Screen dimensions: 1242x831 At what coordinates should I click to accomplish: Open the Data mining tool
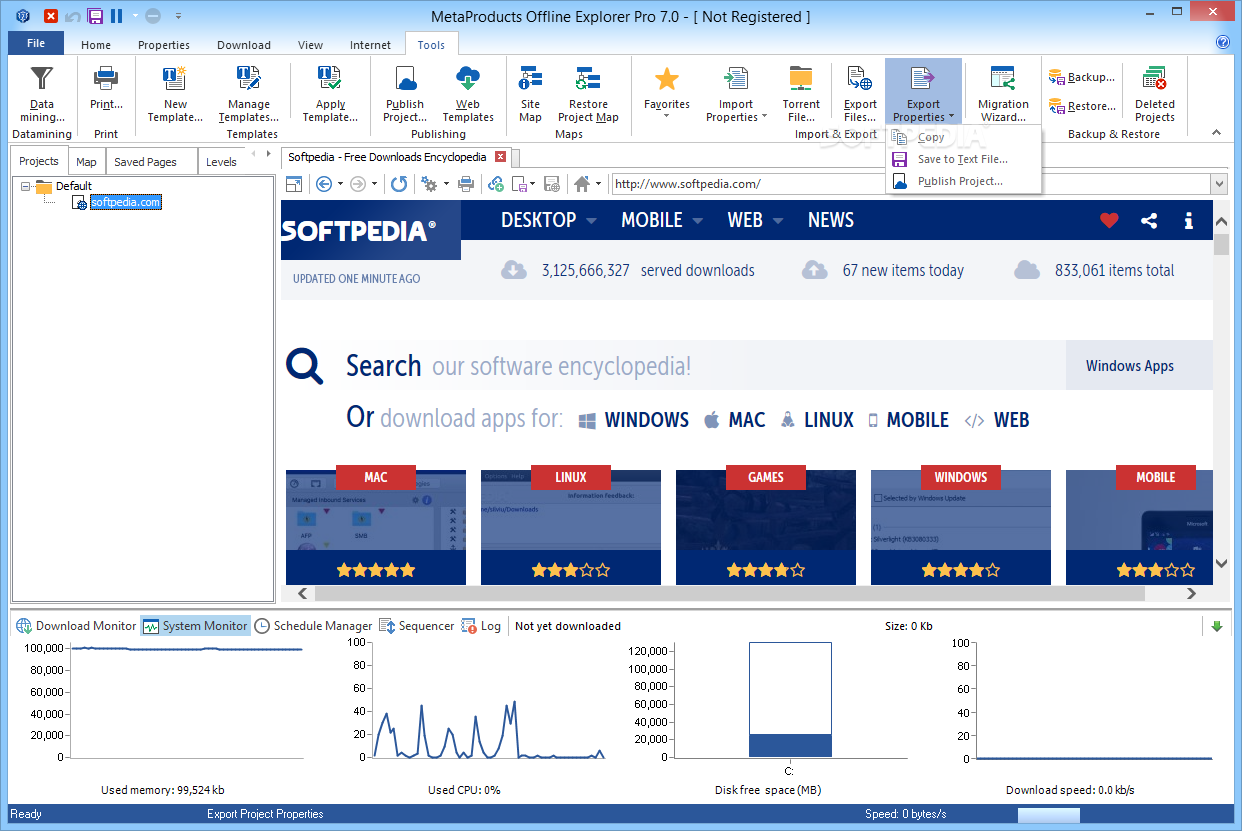[x=41, y=93]
